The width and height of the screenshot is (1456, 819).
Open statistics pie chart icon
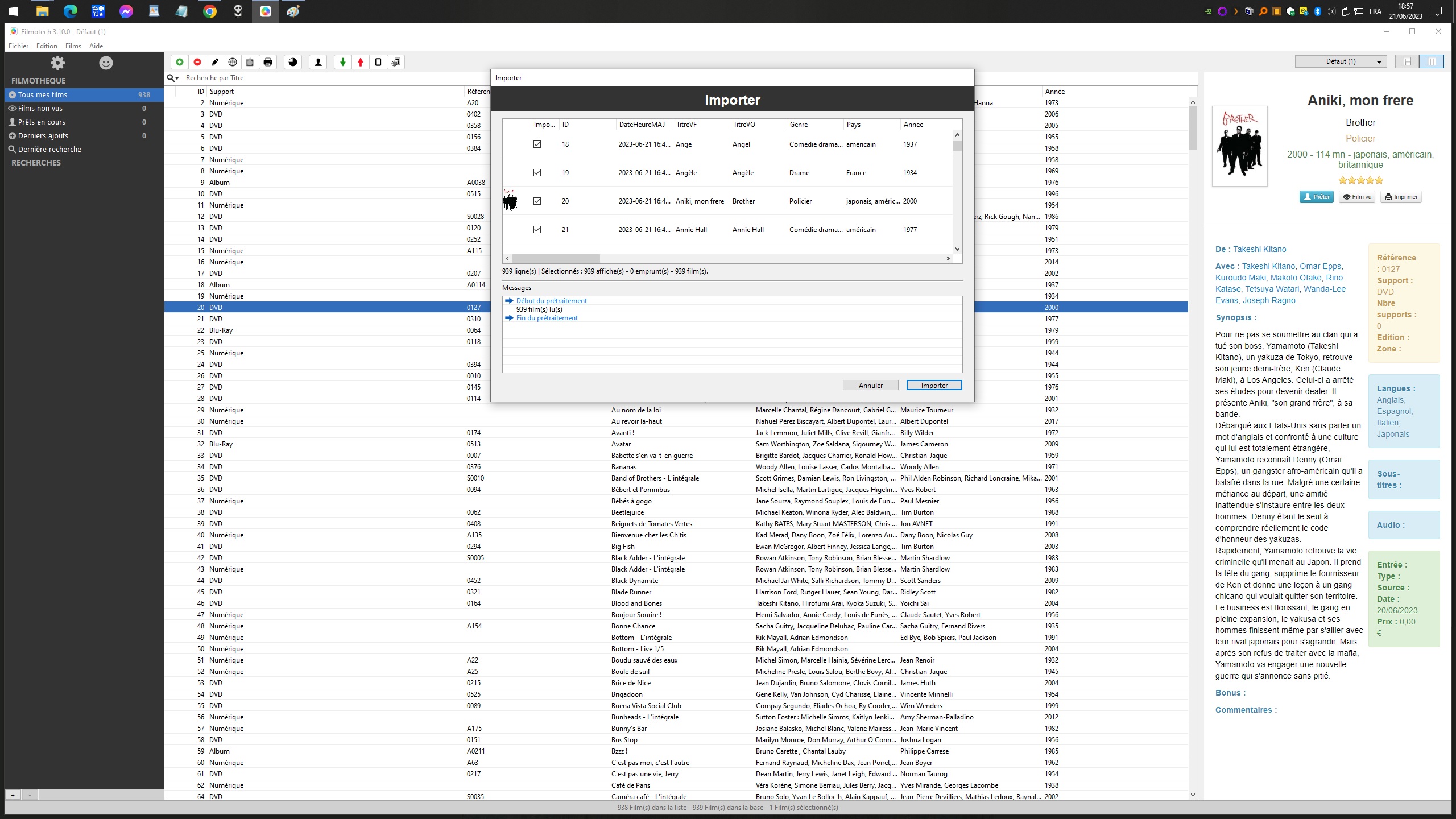293,62
